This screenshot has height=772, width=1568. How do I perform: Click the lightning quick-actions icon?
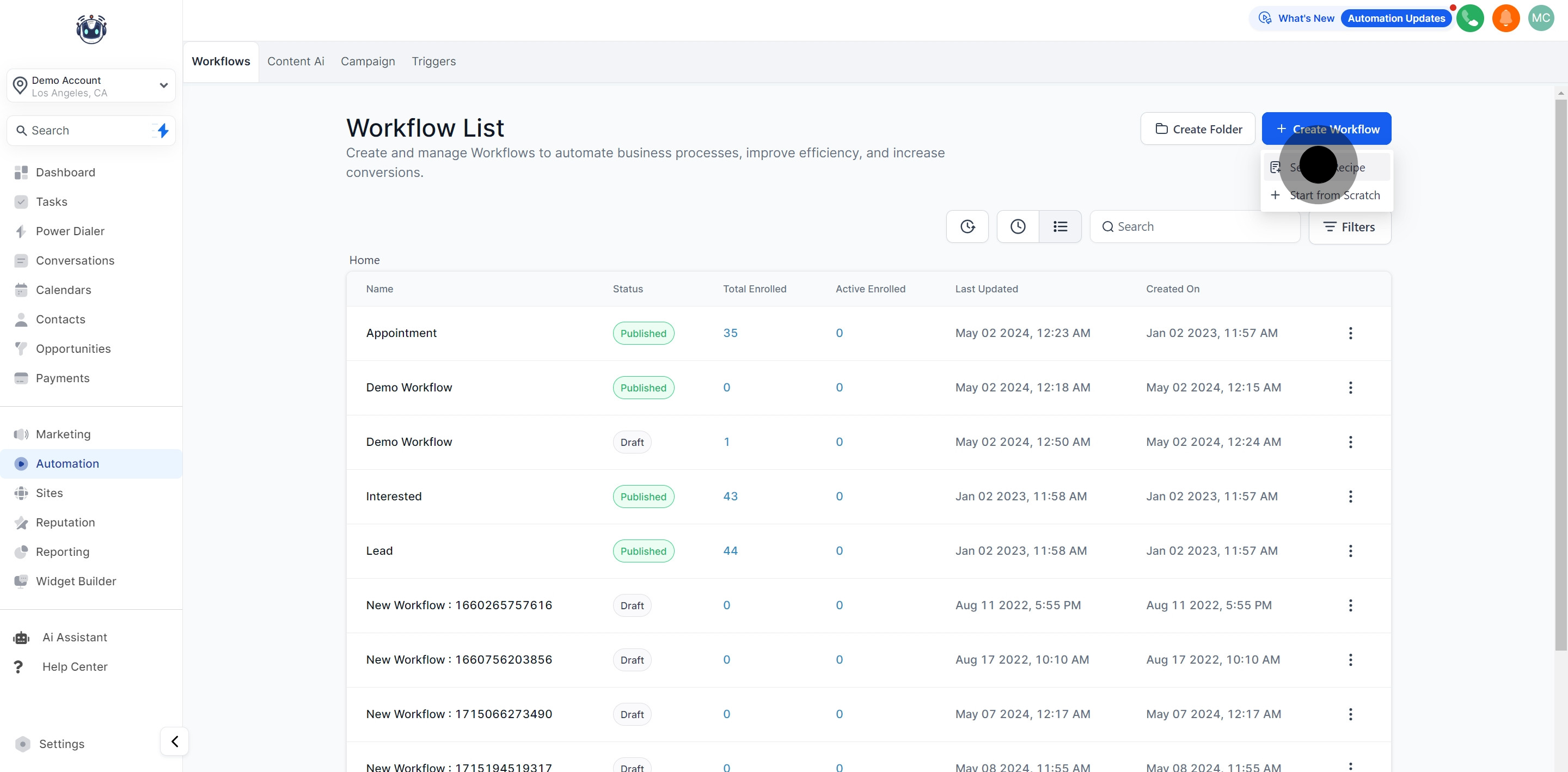pyautogui.click(x=163, y=130)
